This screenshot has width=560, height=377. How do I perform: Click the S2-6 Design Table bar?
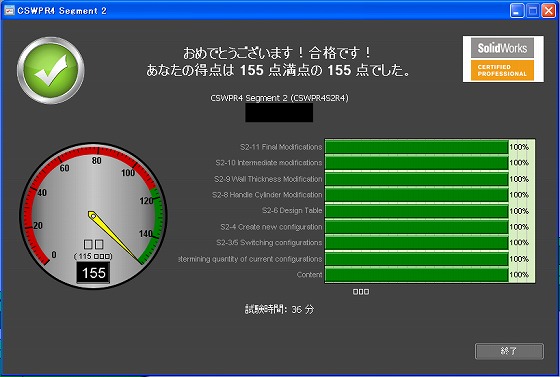tap(416, 211)
